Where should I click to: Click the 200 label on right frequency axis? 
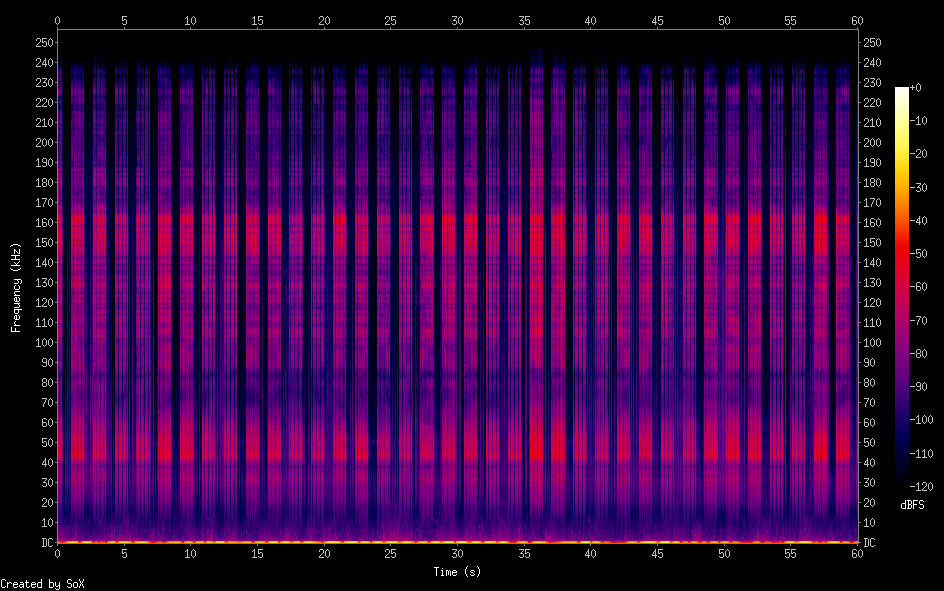pyautogui.click(x=873, y=143)
